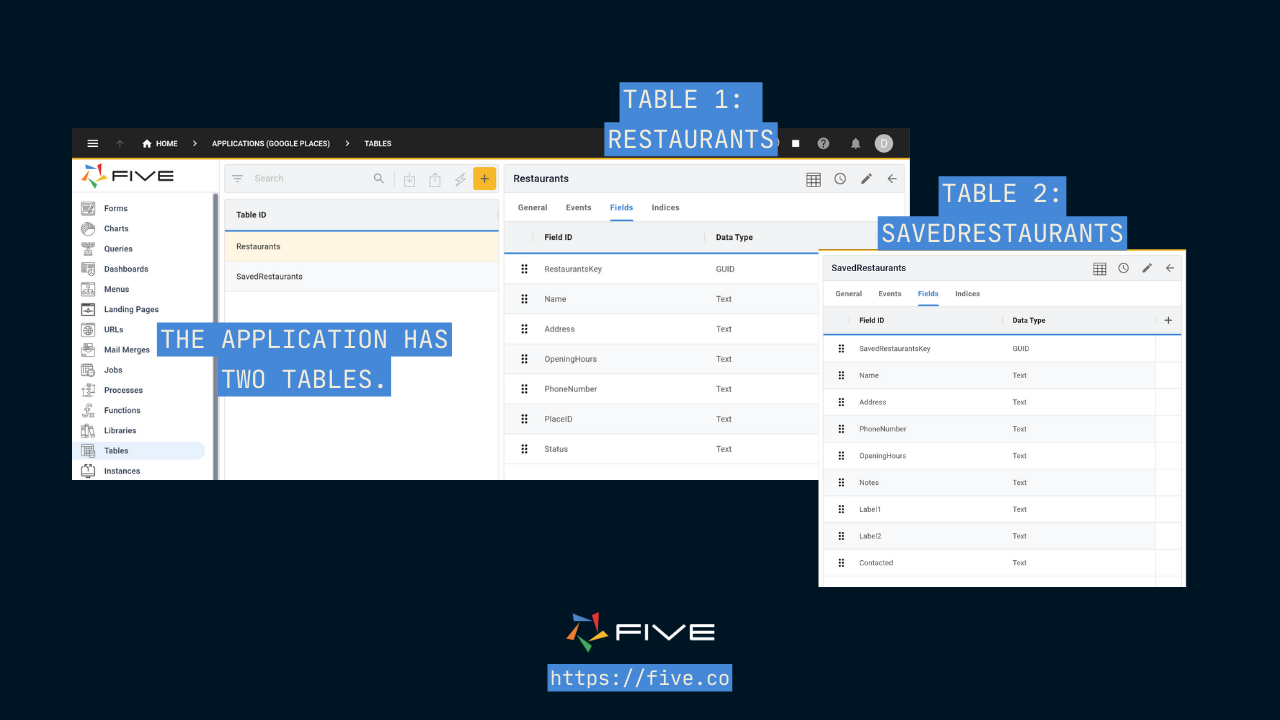Click the back arrow in SavedRestaurants window
The width and height of the screenshot is (1280, 720).
tap(1170, 268)
